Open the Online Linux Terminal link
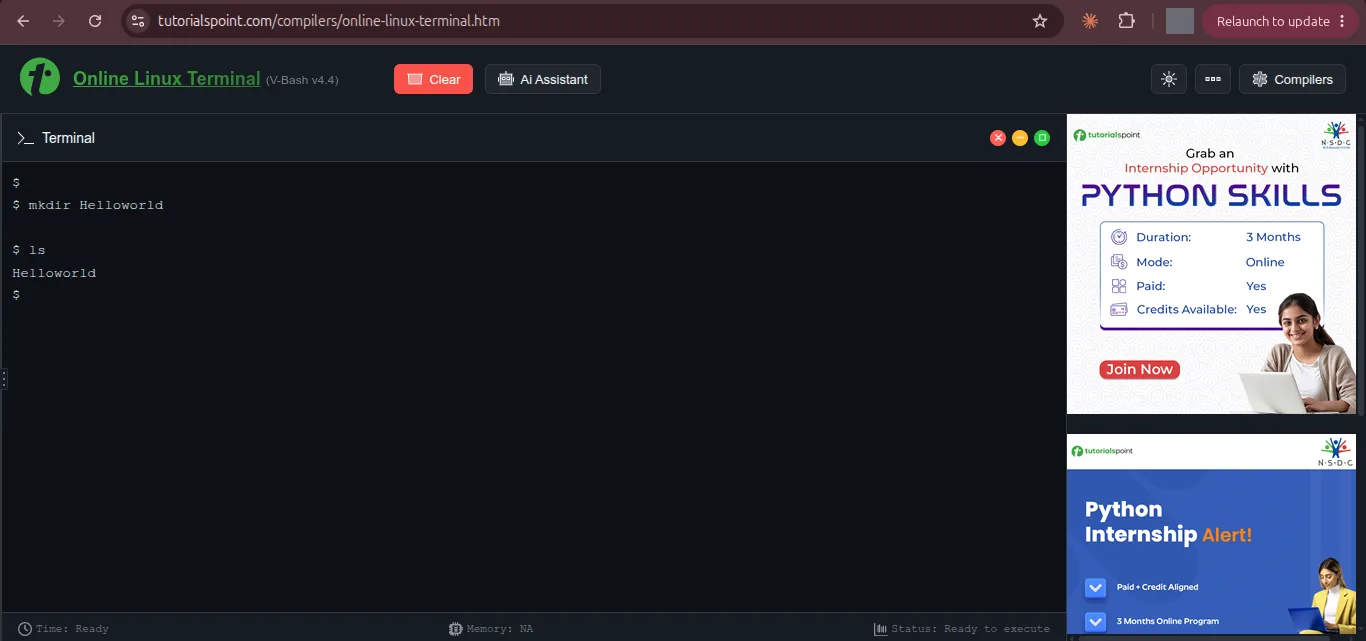The width and height of the screenshot is (1366, 641). point(167,78)
